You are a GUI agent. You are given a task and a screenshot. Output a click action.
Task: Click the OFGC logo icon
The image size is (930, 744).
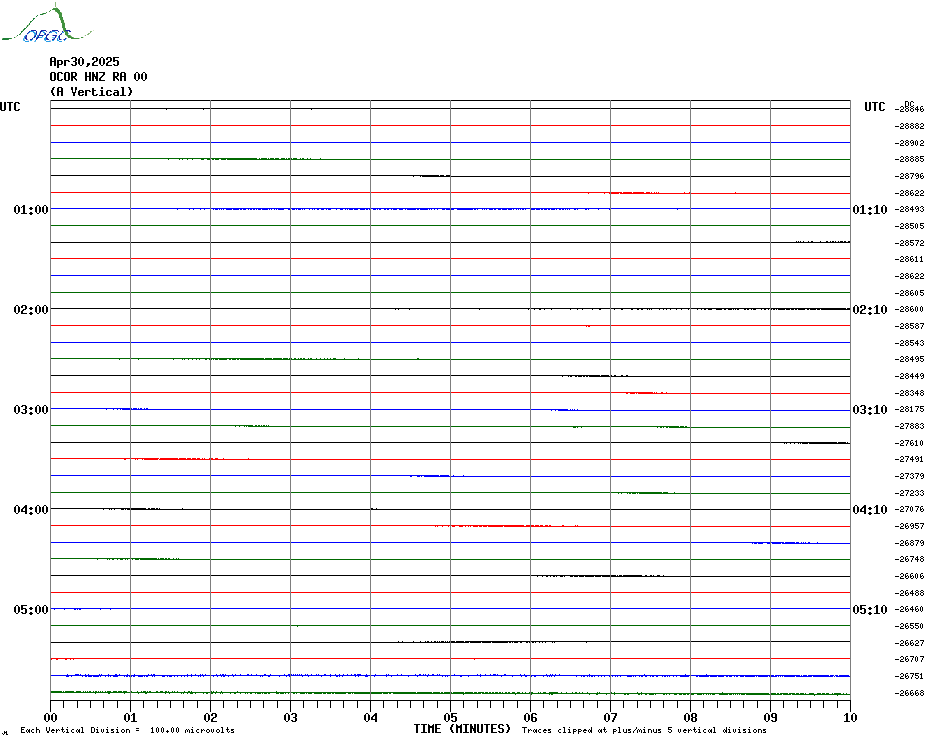pyautogui.click(x=46, y=24)
